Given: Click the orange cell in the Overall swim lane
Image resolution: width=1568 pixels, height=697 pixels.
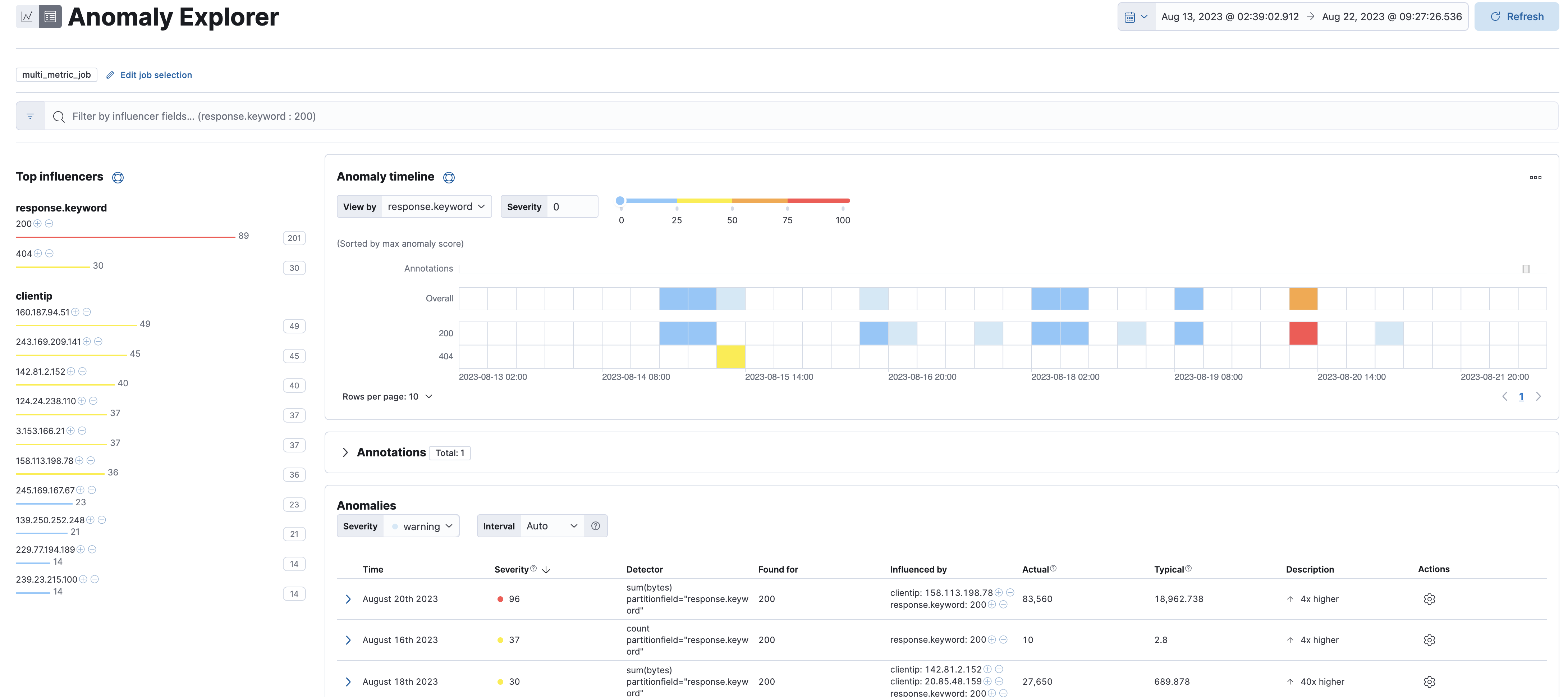Looking at the screenshot, I should pyautogui.click(x=1303, y=299).
